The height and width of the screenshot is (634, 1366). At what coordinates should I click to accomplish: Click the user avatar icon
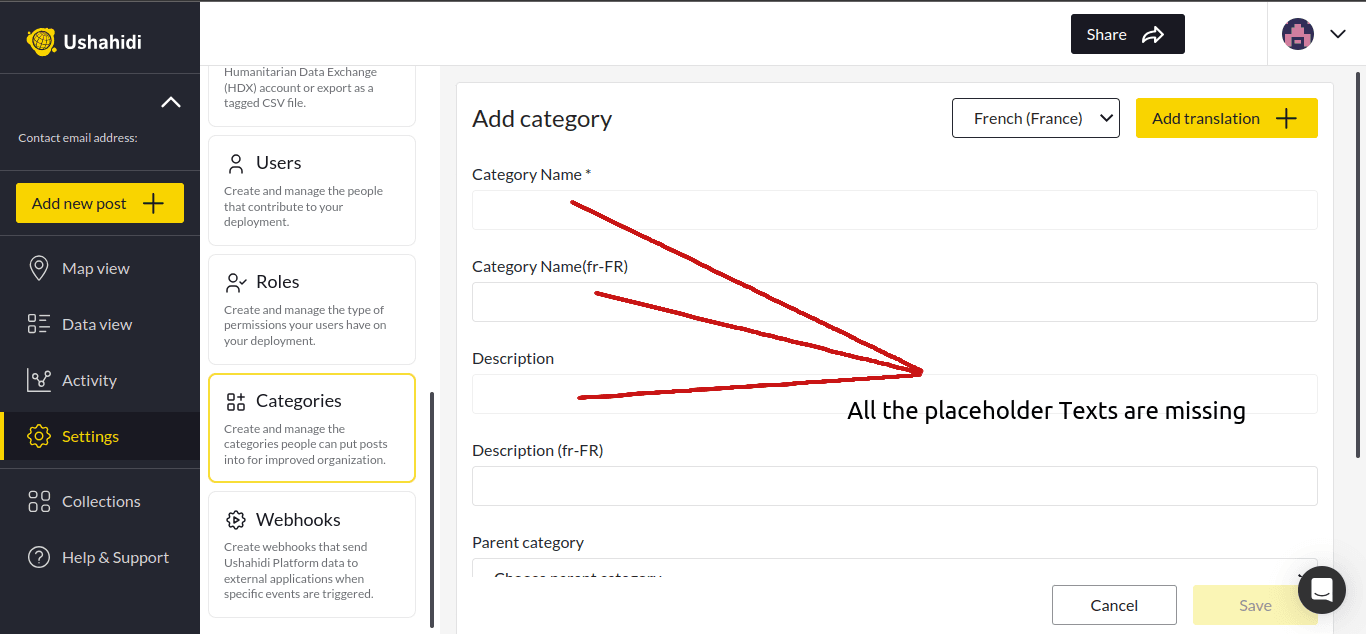(x=1298, y=34)
